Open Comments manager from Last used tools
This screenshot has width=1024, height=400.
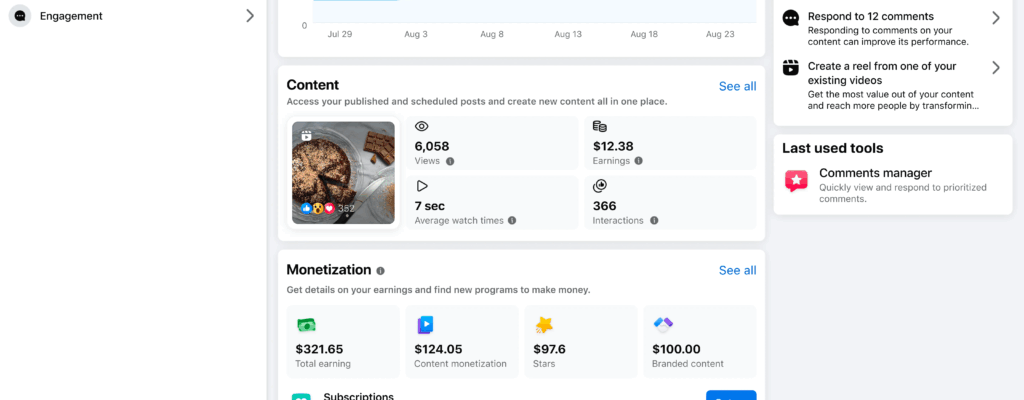(875, 173)
